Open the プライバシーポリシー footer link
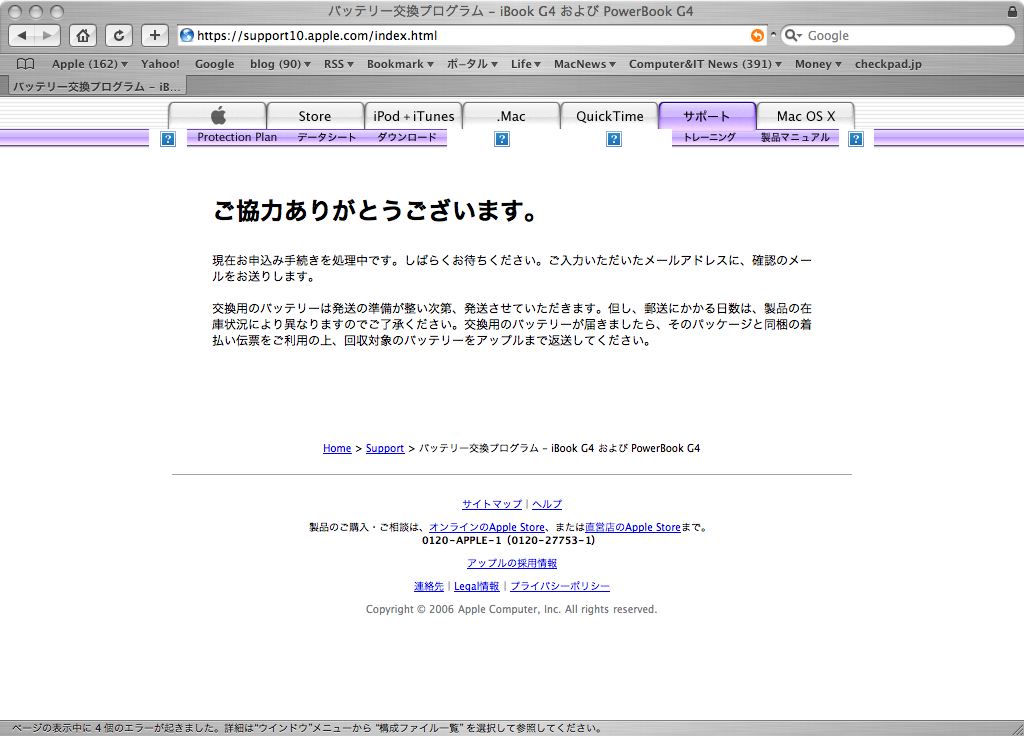1024x736 pixels. click(x=560, y=586)
